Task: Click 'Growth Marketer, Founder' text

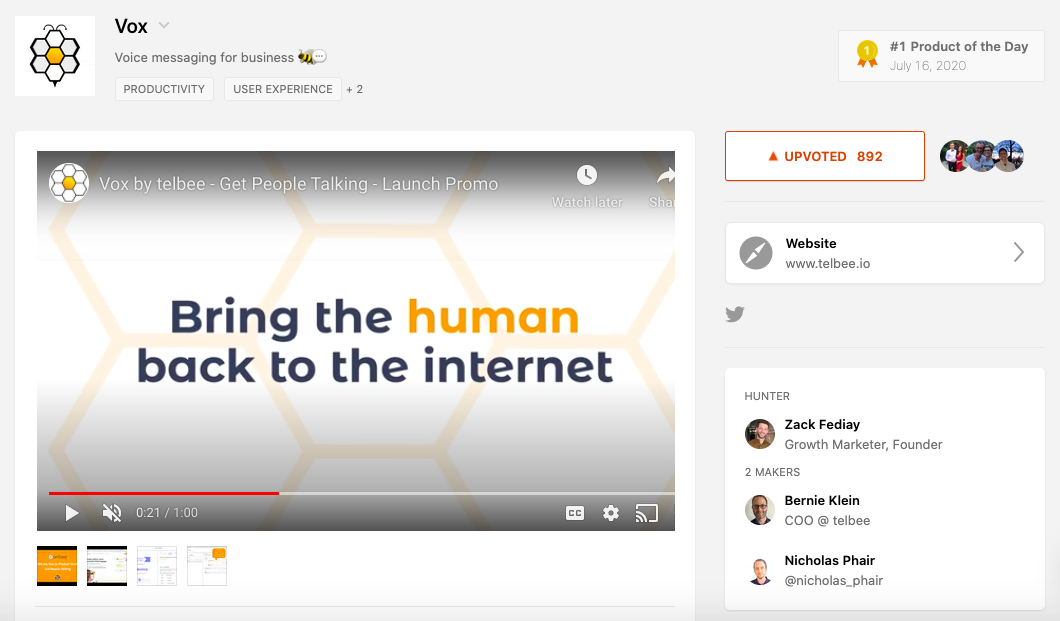Action: (x=863, y=445)
